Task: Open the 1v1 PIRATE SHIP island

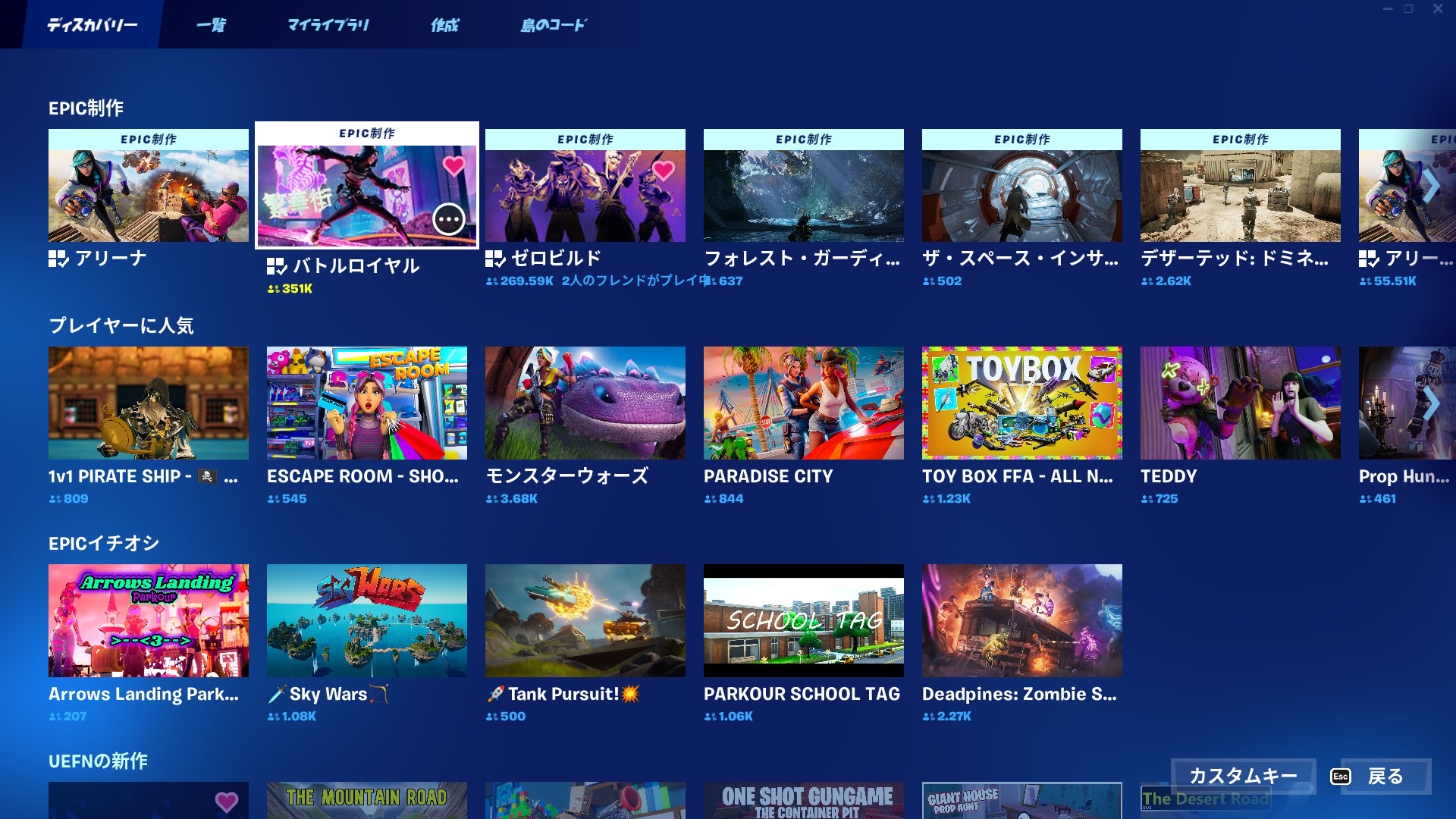Action: coord(149,403)
